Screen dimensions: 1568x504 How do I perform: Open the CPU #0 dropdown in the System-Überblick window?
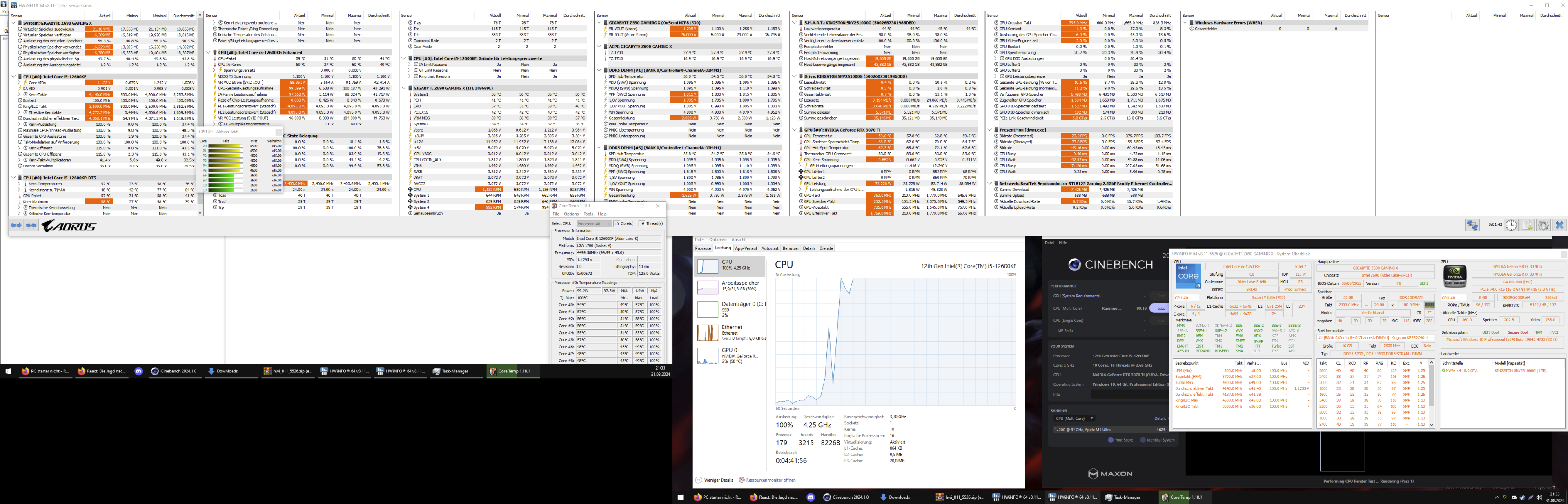(1187, 298)
